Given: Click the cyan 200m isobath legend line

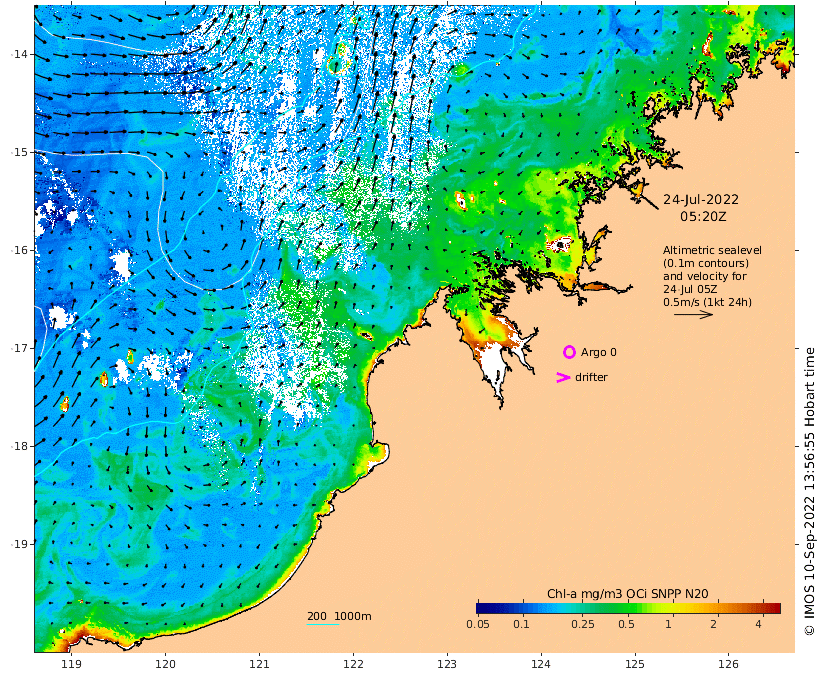Looking at the screenshot, I should tap(323, 625).
